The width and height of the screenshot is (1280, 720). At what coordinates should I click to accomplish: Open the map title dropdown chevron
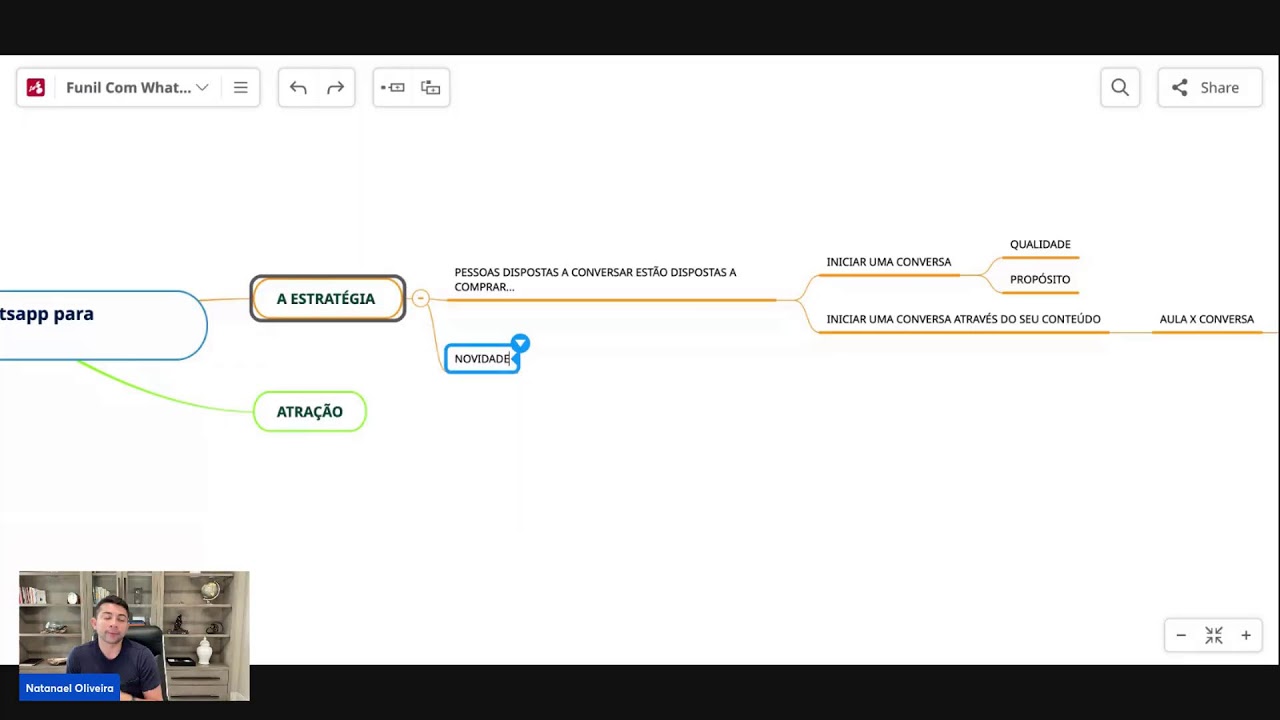click(x=202, y=88)
